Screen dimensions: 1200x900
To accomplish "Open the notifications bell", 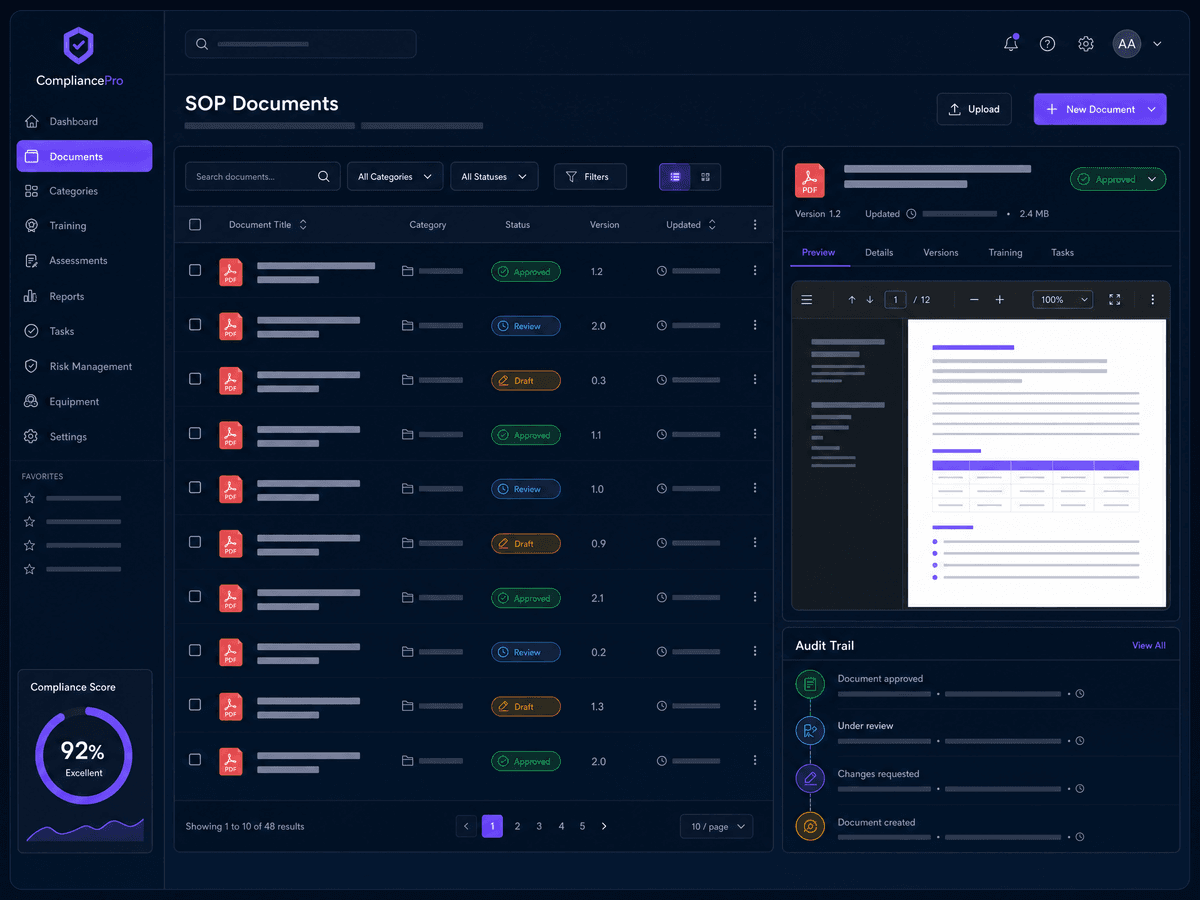I will point(1011,44).
